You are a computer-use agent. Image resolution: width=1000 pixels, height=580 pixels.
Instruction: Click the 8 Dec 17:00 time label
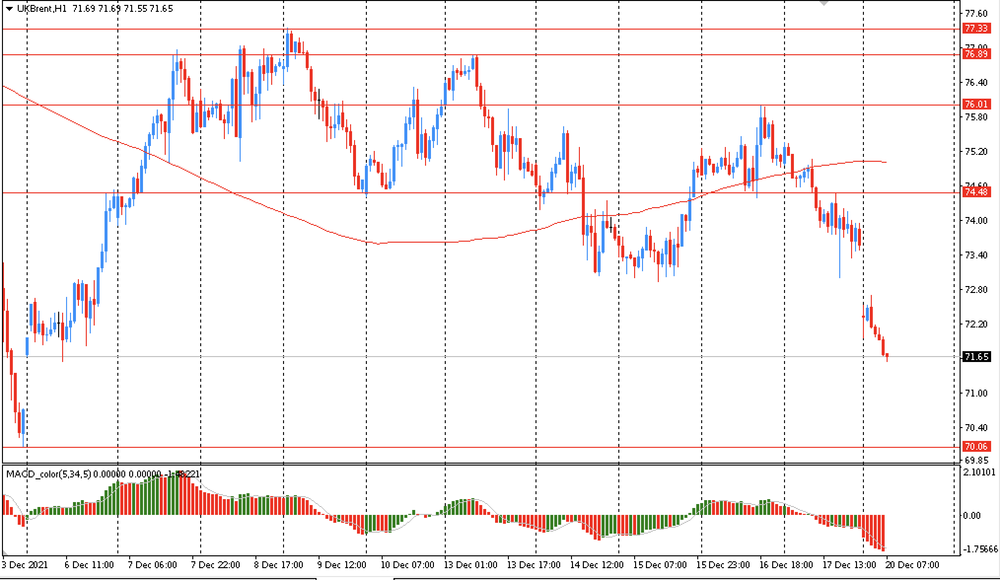click(279, 565)
